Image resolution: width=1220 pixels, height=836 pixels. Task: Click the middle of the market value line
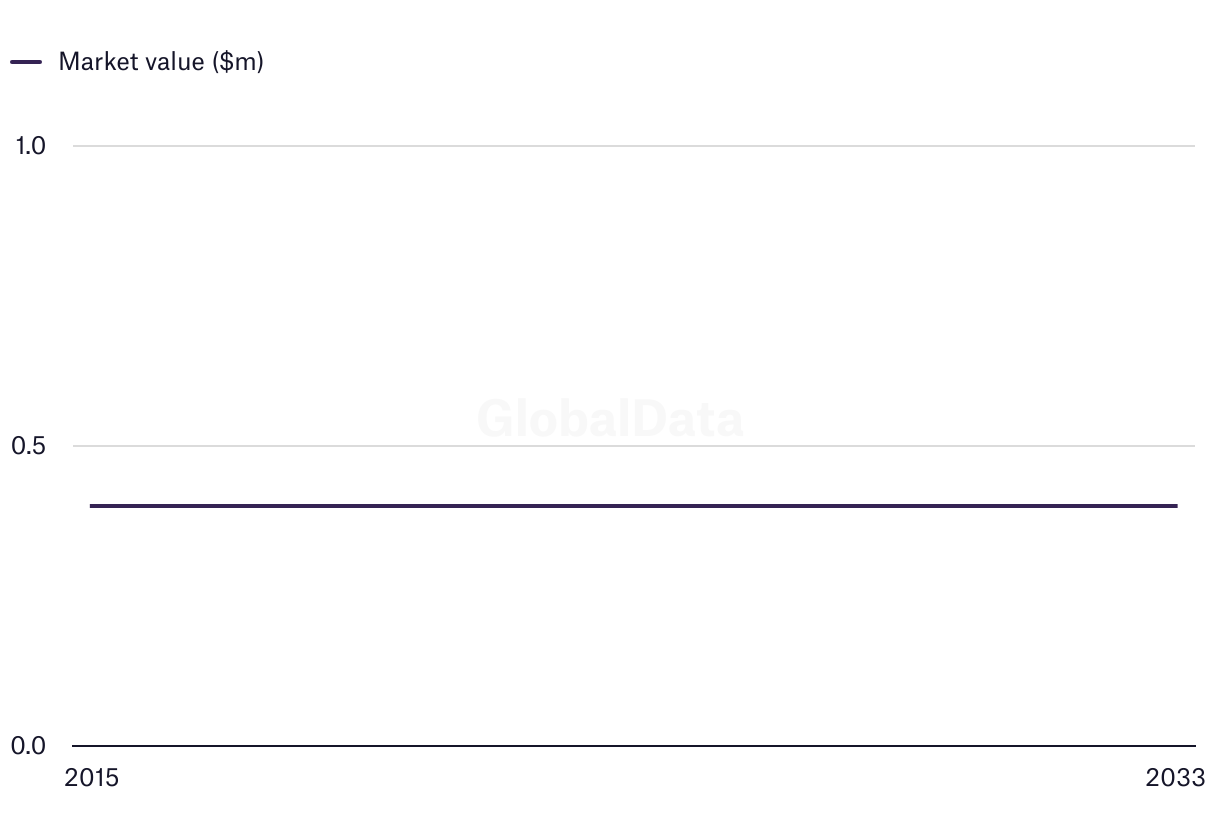[x=634, y=506]
